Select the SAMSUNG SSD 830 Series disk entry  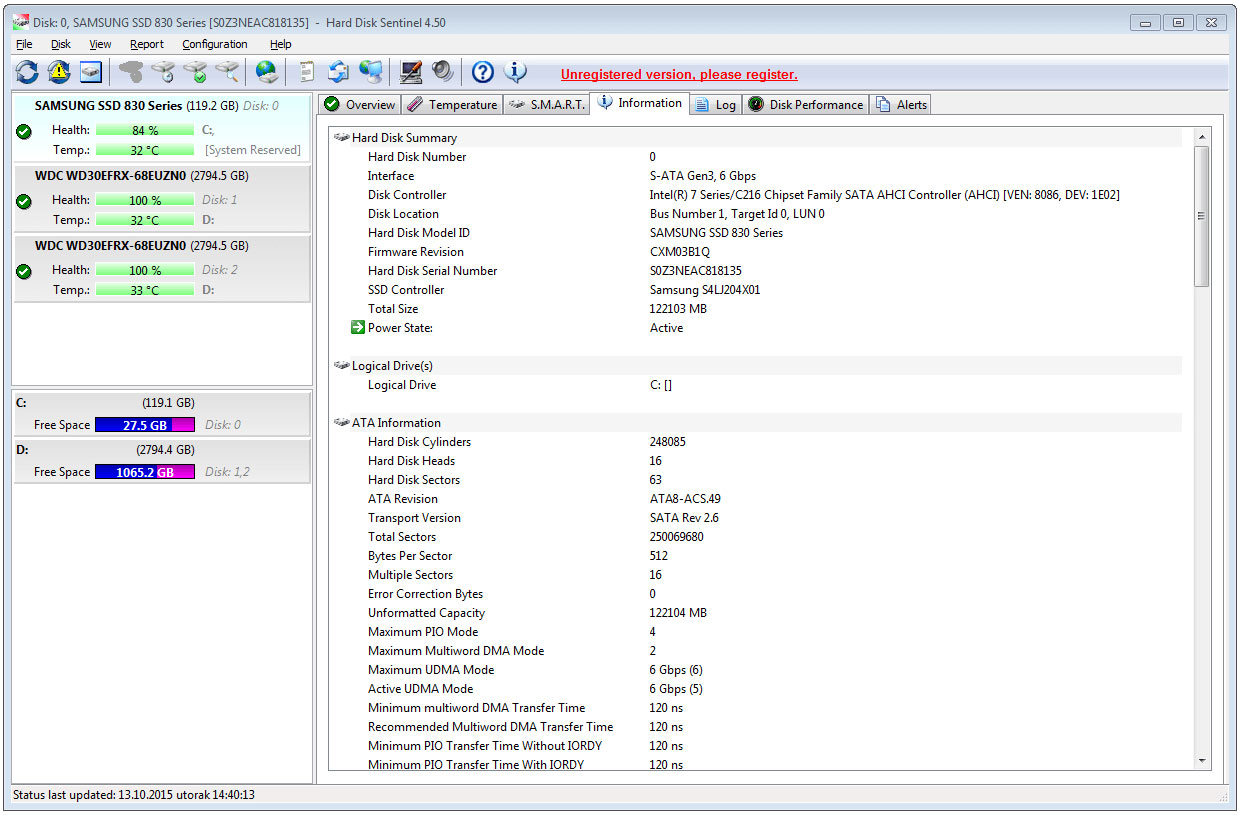[x=161, y=128]
